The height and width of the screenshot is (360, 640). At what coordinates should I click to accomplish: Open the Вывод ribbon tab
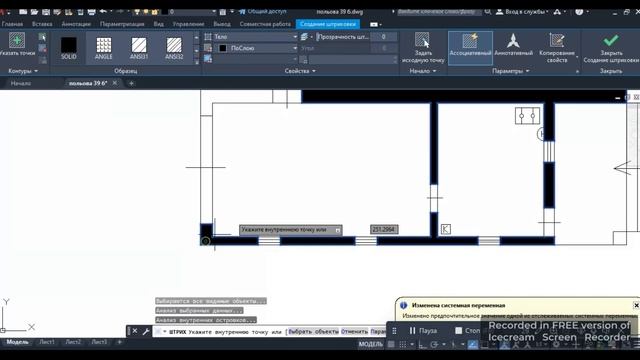(x=222, y=24)
